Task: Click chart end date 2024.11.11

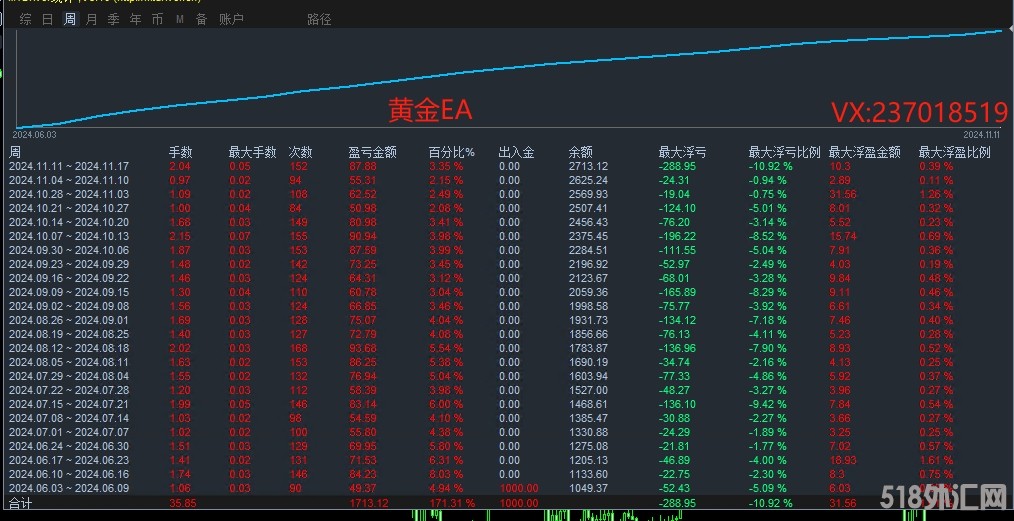Action: (982, 134)
